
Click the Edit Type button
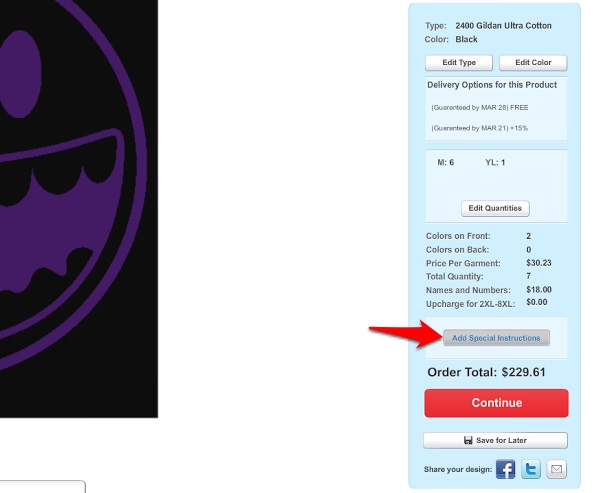pos(459,63)
